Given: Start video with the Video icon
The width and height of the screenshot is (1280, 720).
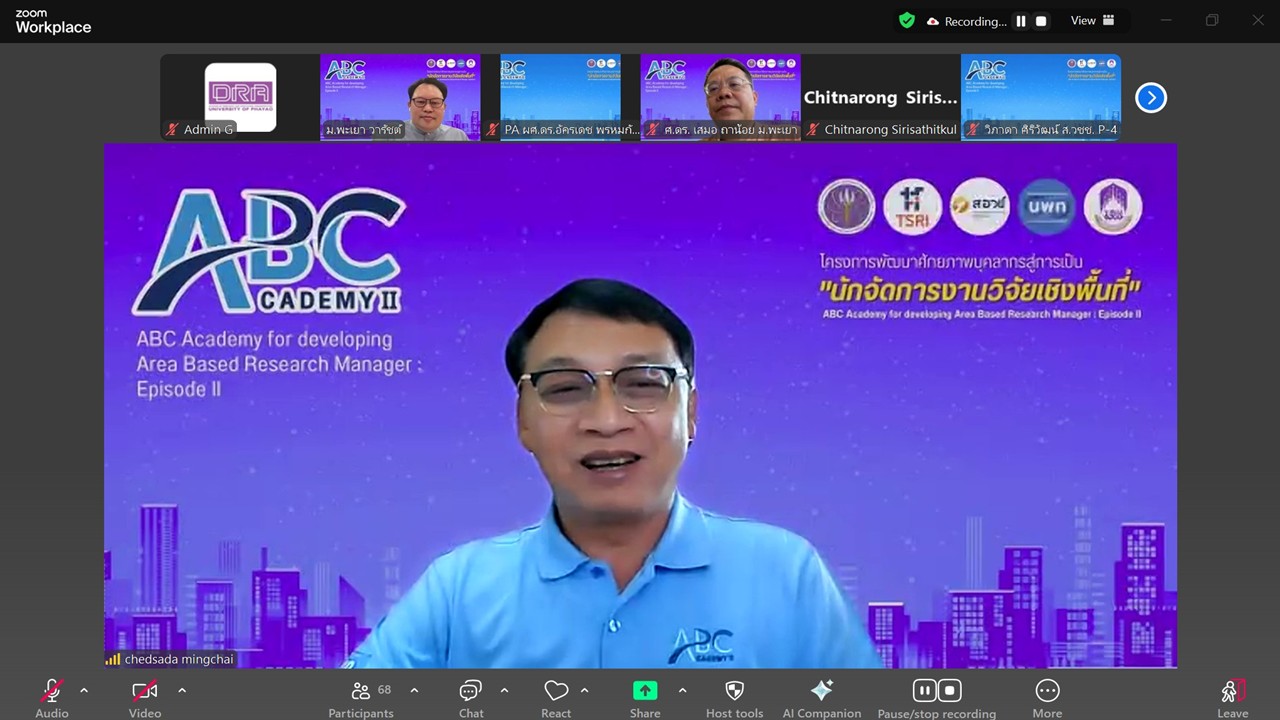Looking at the screenshot, I should click(145, 691).
